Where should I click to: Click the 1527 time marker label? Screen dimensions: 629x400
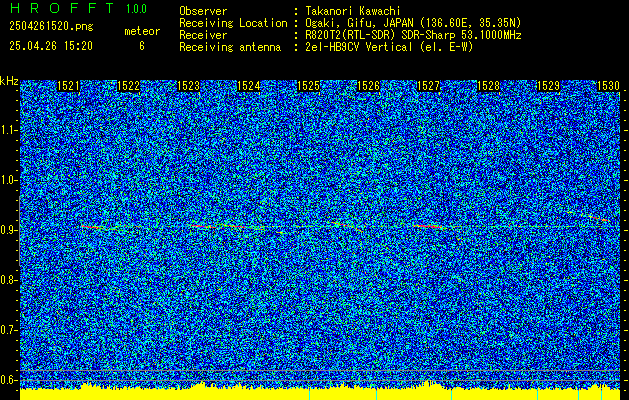[x=428, y=86]
